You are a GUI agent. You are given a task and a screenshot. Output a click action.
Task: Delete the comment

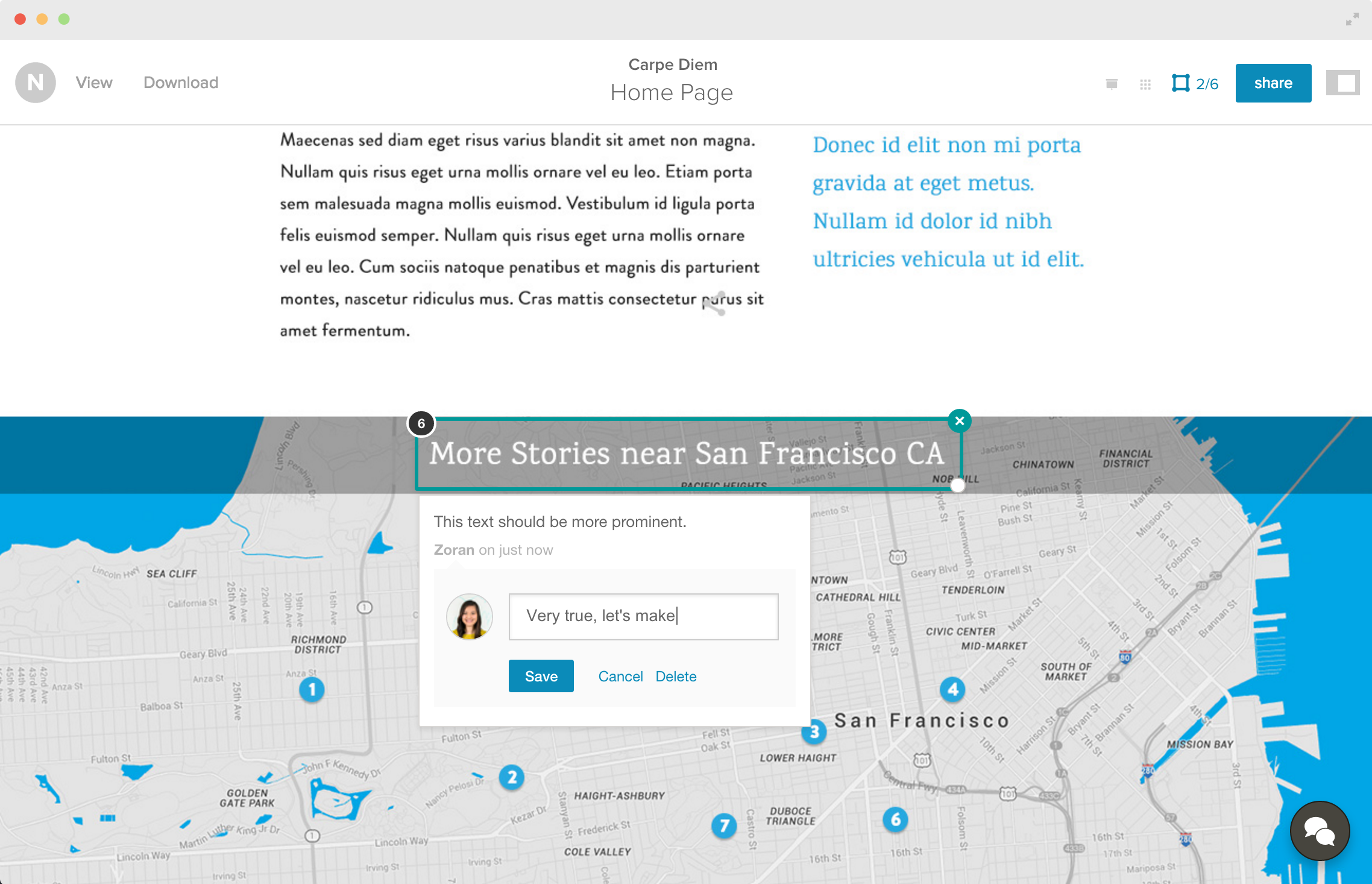click(676, 677)
